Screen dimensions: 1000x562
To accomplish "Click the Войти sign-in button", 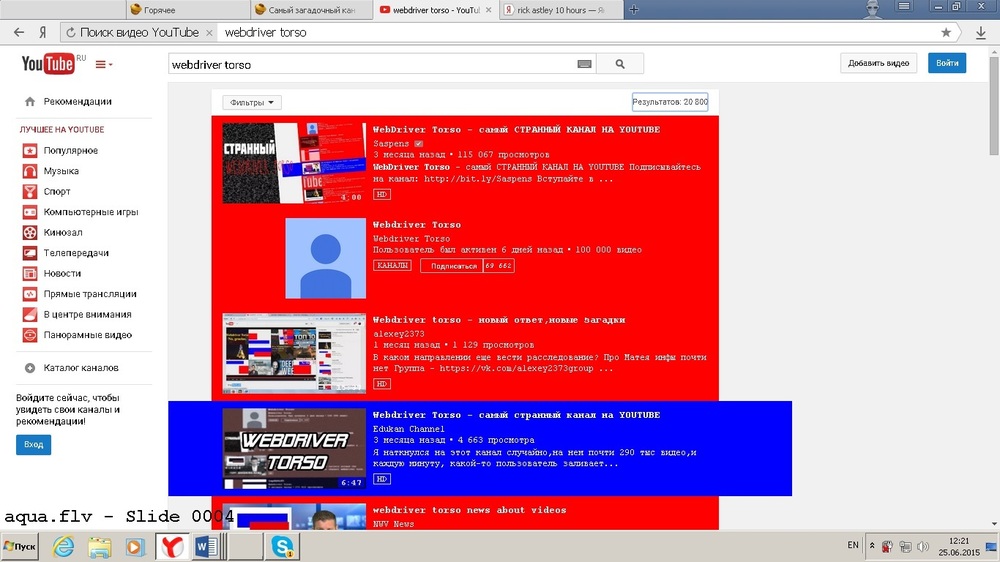I will coord(947,63).
